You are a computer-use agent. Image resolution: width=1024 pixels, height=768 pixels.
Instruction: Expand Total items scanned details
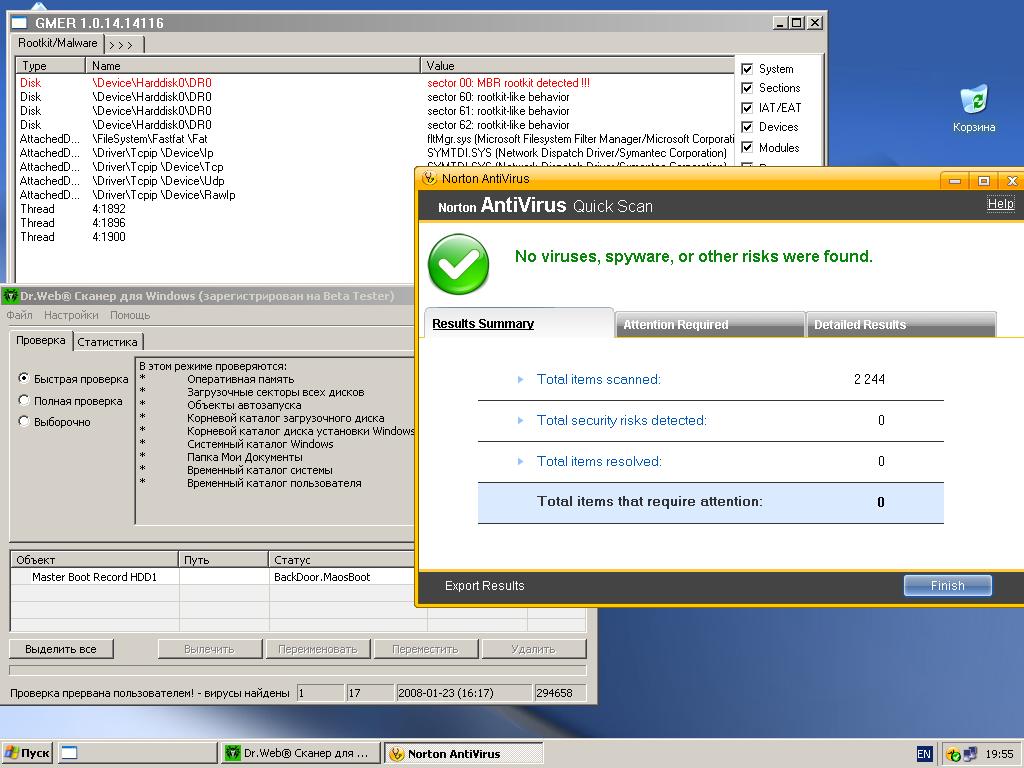tap(520, 379)
